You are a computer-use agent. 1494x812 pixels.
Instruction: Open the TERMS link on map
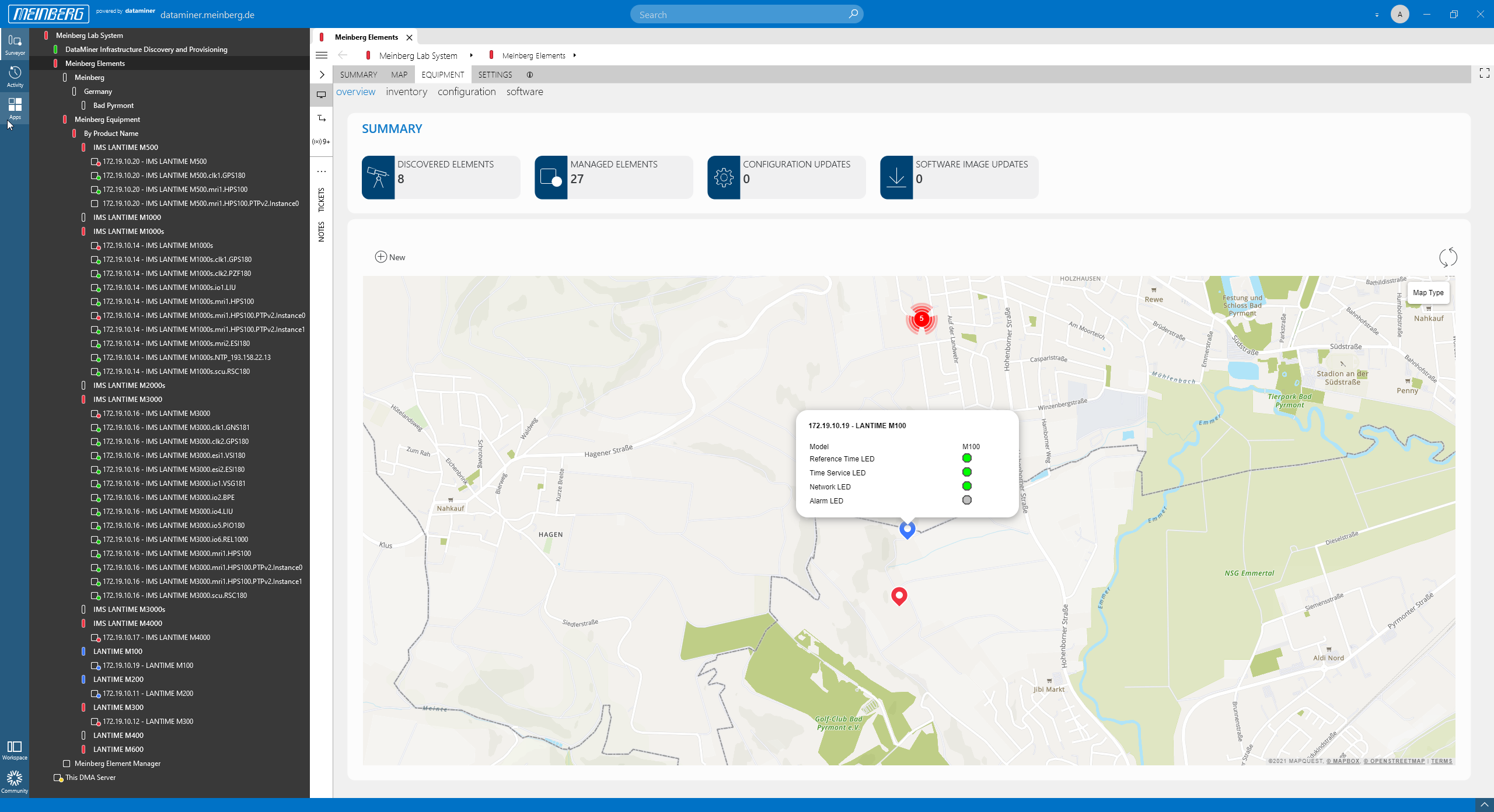coord(1441,761)
